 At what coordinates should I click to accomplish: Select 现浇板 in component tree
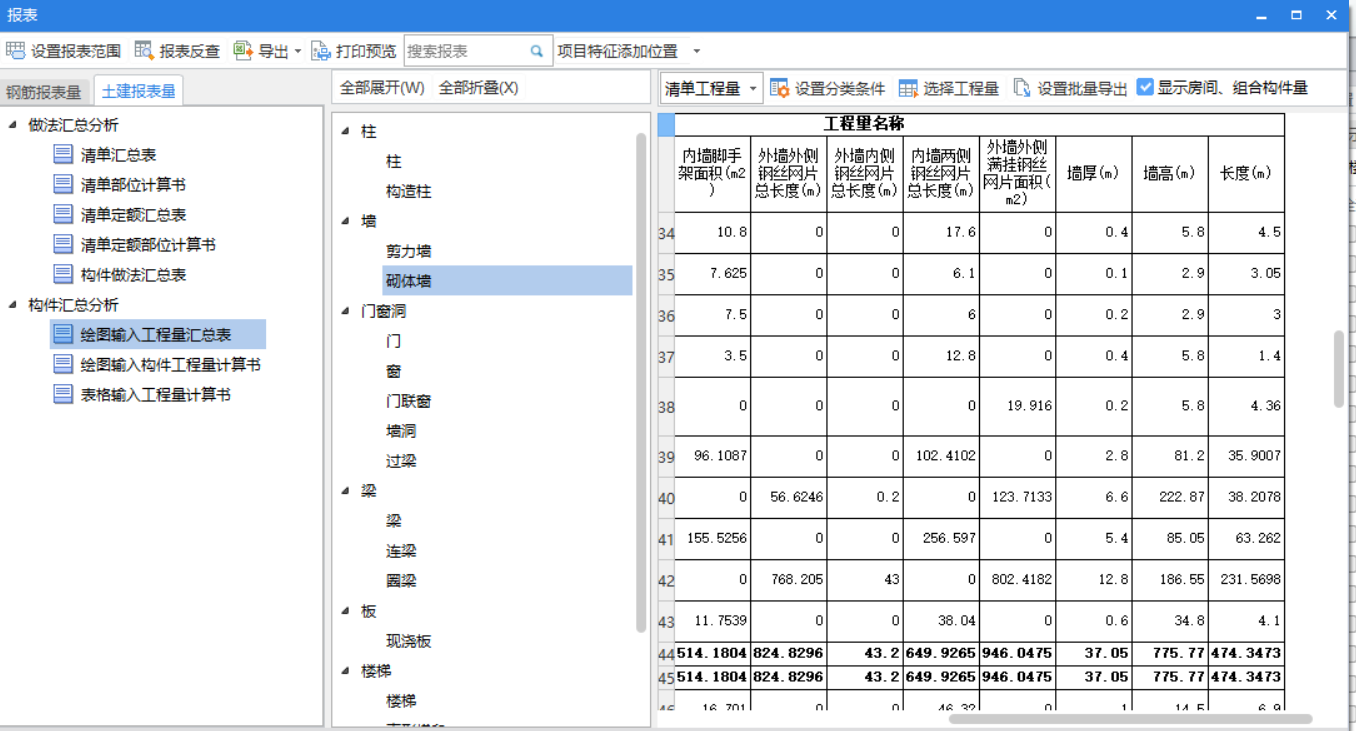click(x=408, y=641)
